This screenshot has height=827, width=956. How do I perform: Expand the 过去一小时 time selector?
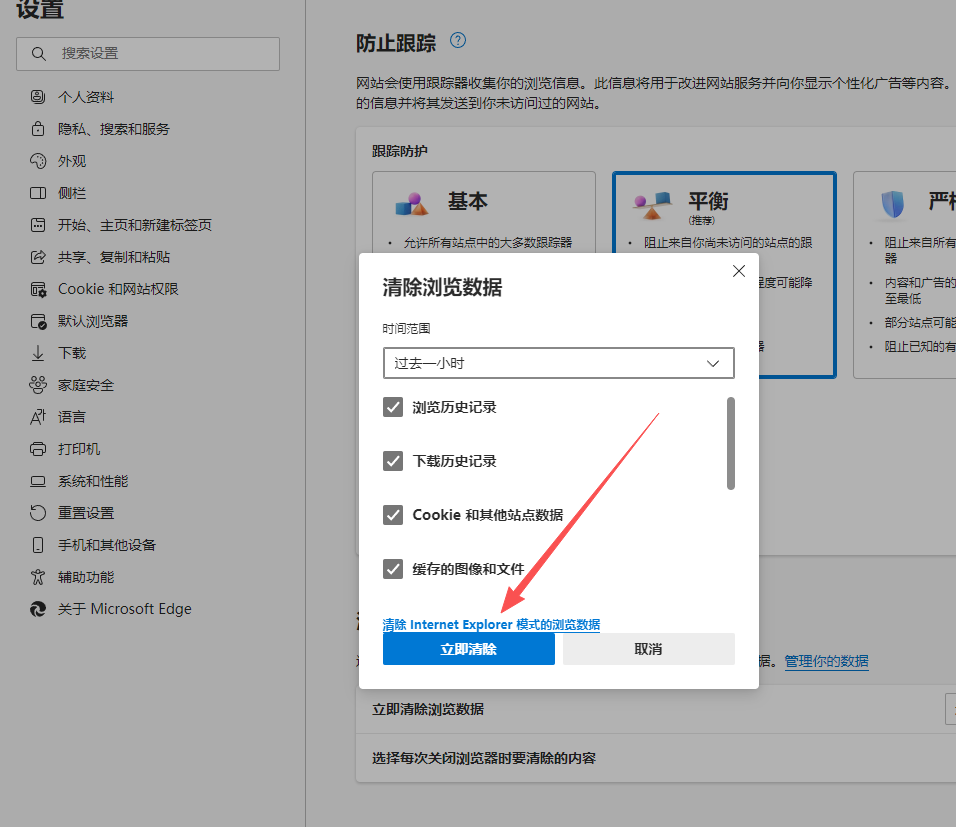click(x=558, y=363)
